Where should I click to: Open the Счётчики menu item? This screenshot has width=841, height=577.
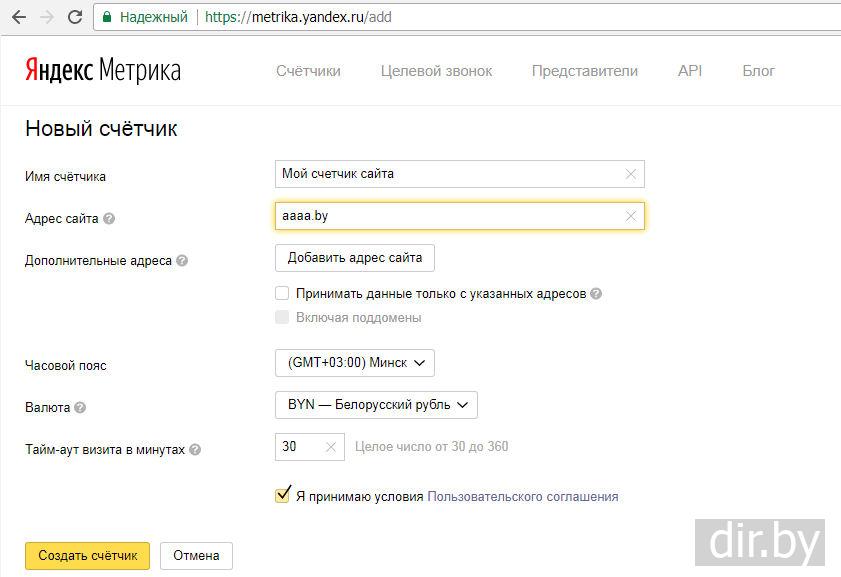tap(308, 71)
